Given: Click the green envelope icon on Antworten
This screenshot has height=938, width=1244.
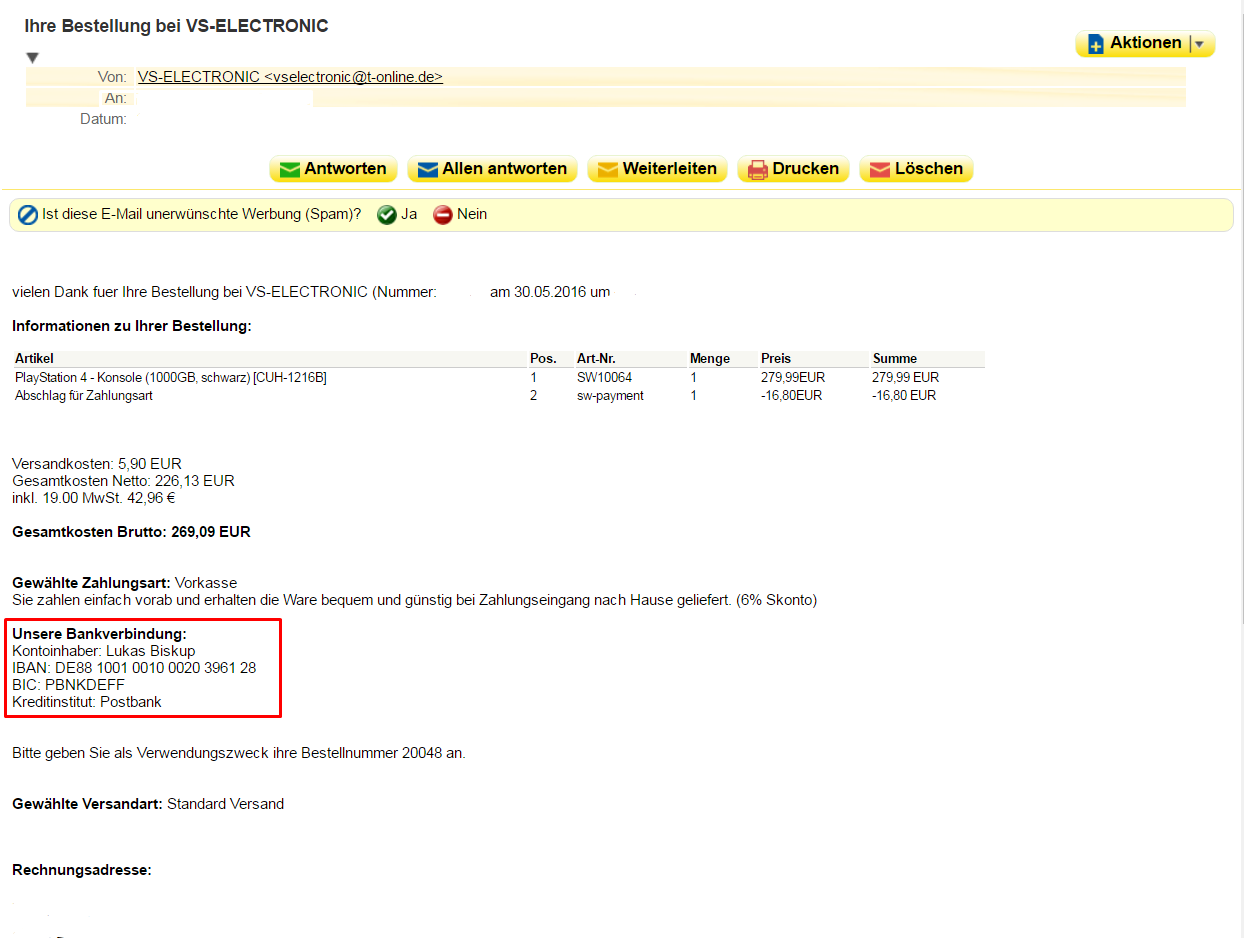Looking at the screenshot, I should pos(289,170).
